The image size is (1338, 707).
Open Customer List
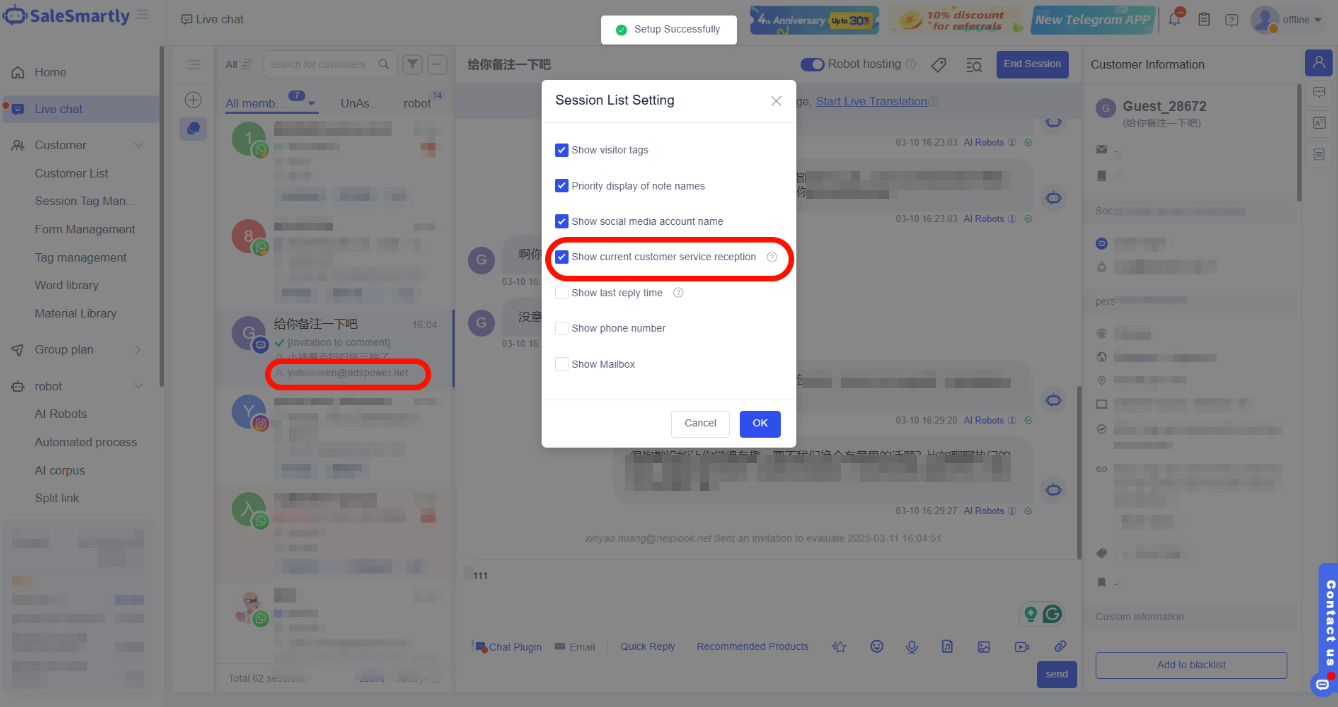pos(71,173)
